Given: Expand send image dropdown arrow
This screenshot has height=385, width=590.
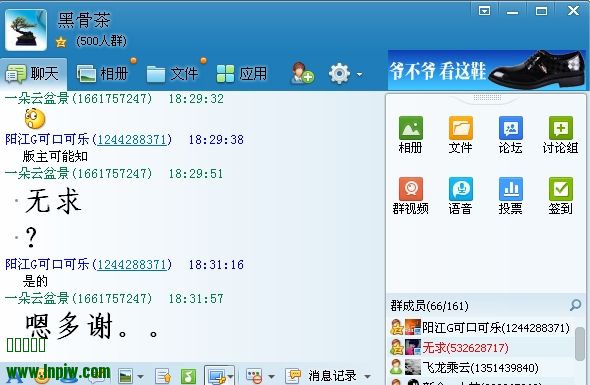Looking at the screenshot, I should pos(140,376).
